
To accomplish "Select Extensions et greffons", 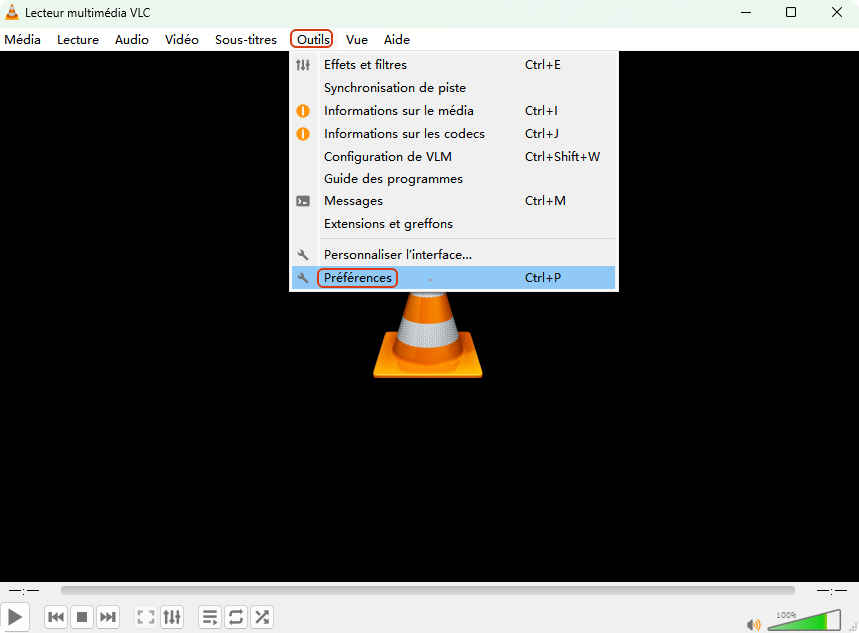I will 454,224.
